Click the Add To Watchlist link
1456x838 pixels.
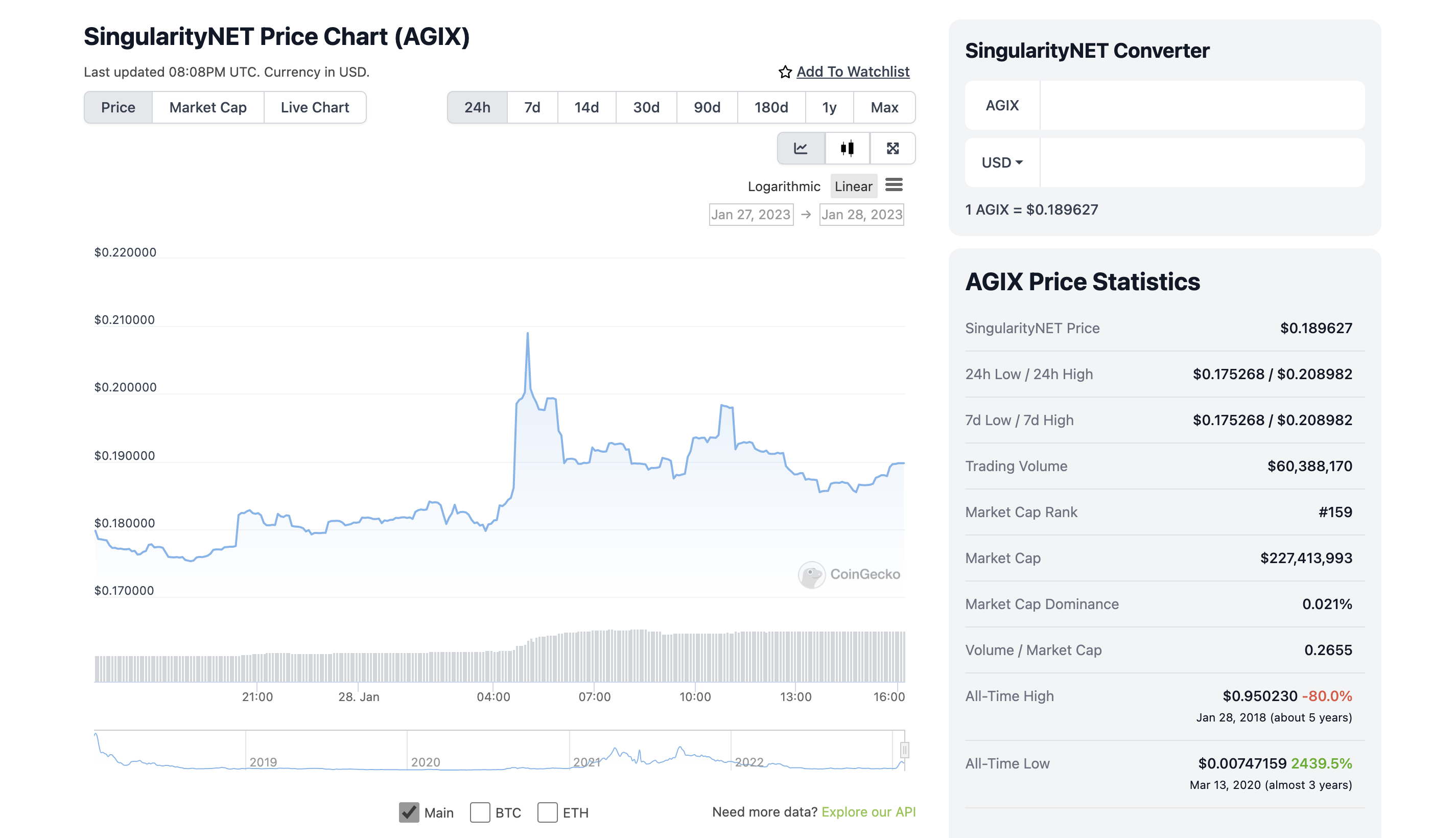tap(853, 72)
